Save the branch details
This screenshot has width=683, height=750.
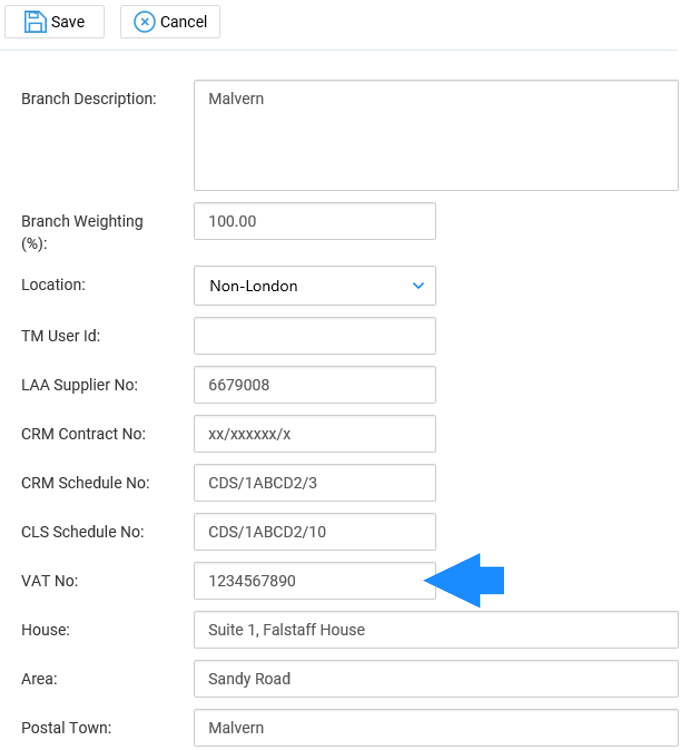(x=55, y=22)
